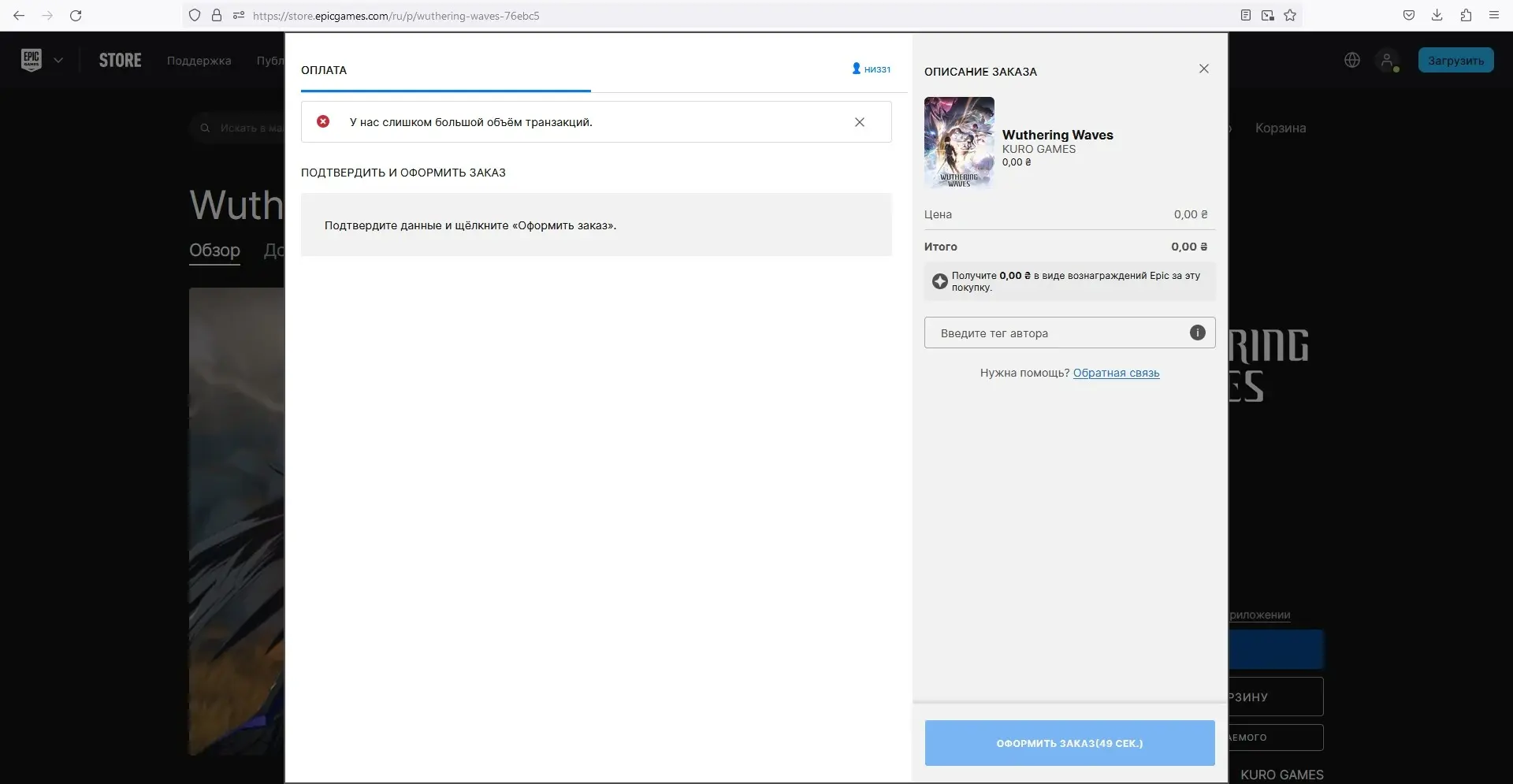Open the 'Поддержка' support menu item
Viewport: 1513px width, 784px height.
(x=199, y=61)
